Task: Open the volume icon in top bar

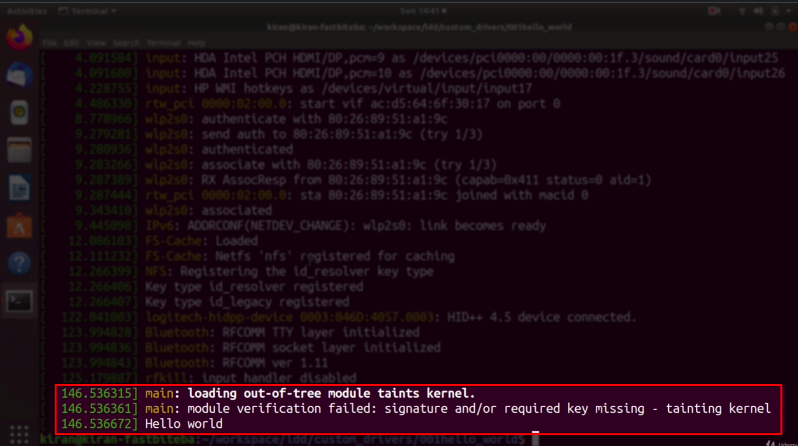Action: pyautogui.click(x=758, y=11)
